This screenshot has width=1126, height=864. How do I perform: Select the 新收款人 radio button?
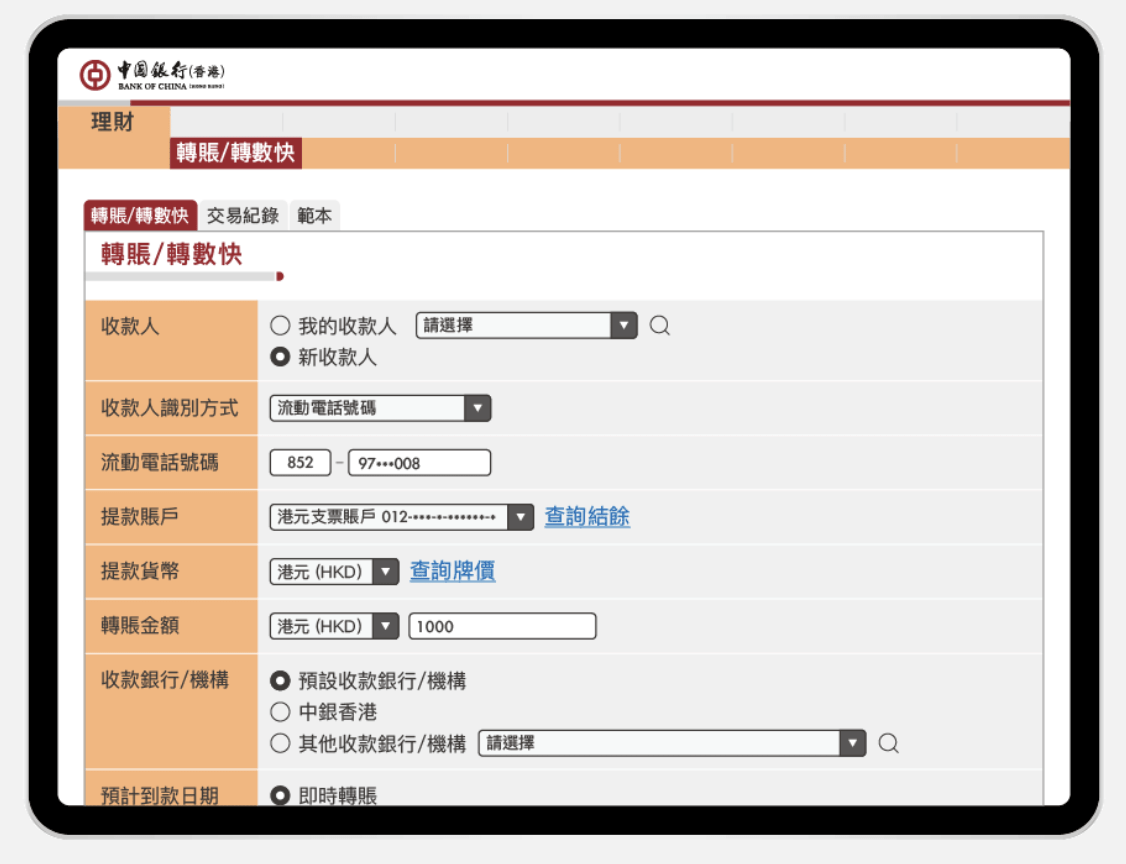[279, 357]
